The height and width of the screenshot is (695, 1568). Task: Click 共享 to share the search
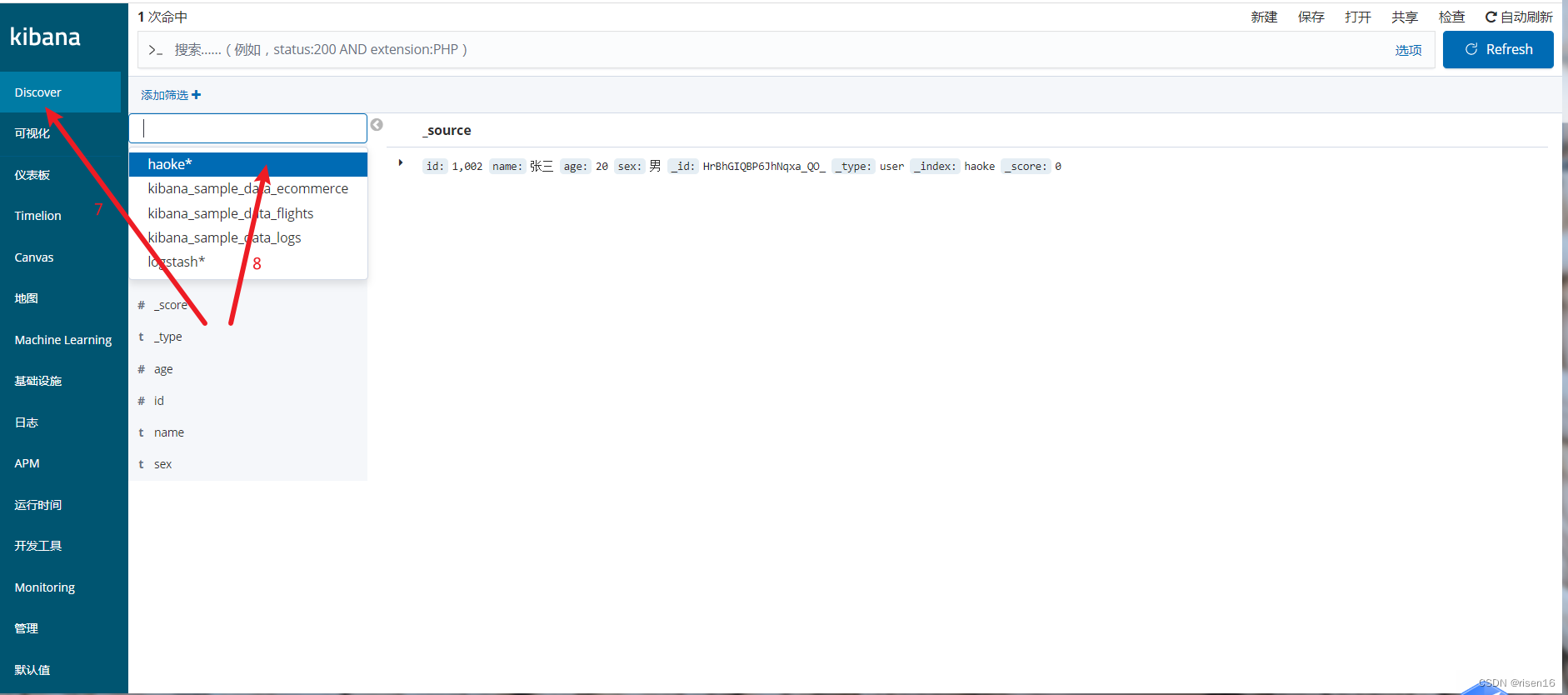(x=1404, y=17)
